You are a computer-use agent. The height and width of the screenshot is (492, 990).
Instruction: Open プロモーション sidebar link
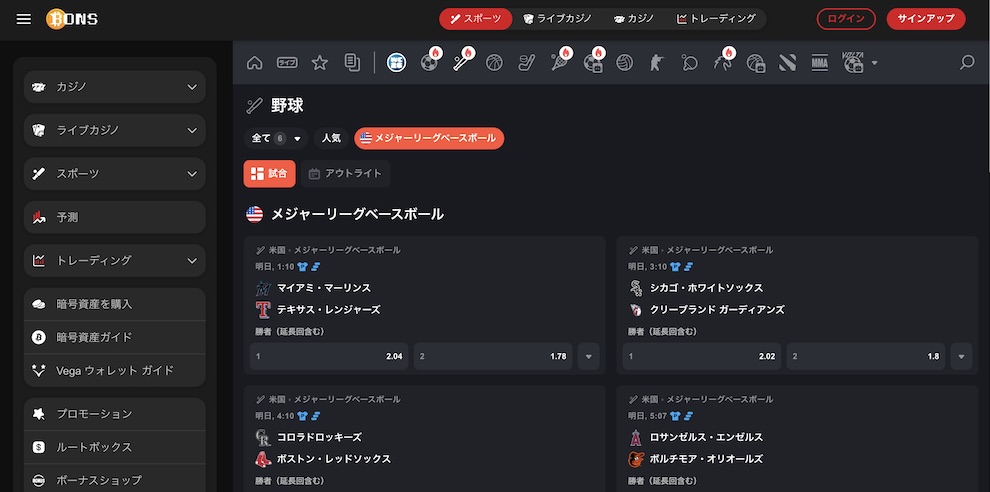click(115, 414)
